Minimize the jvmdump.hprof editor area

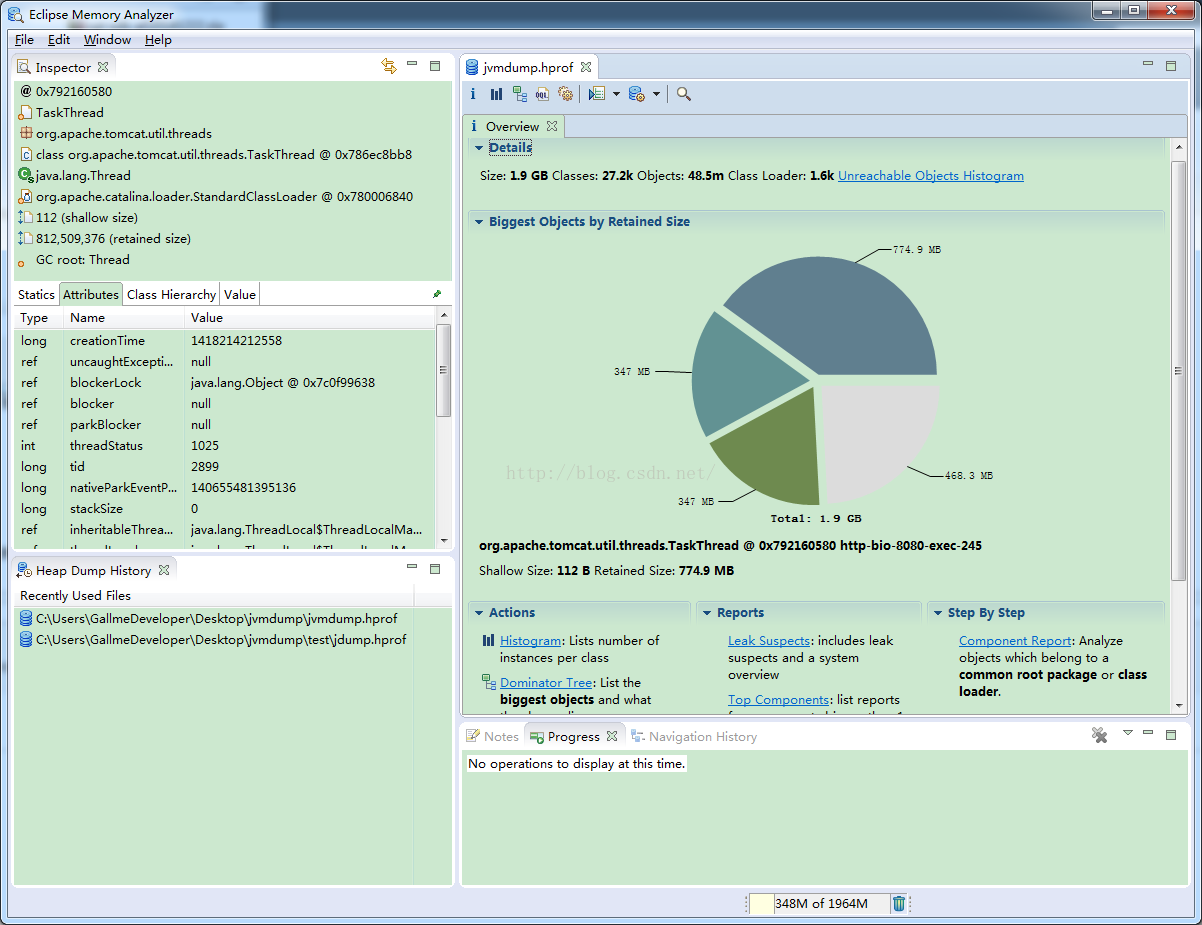(x=1148, y=64)
